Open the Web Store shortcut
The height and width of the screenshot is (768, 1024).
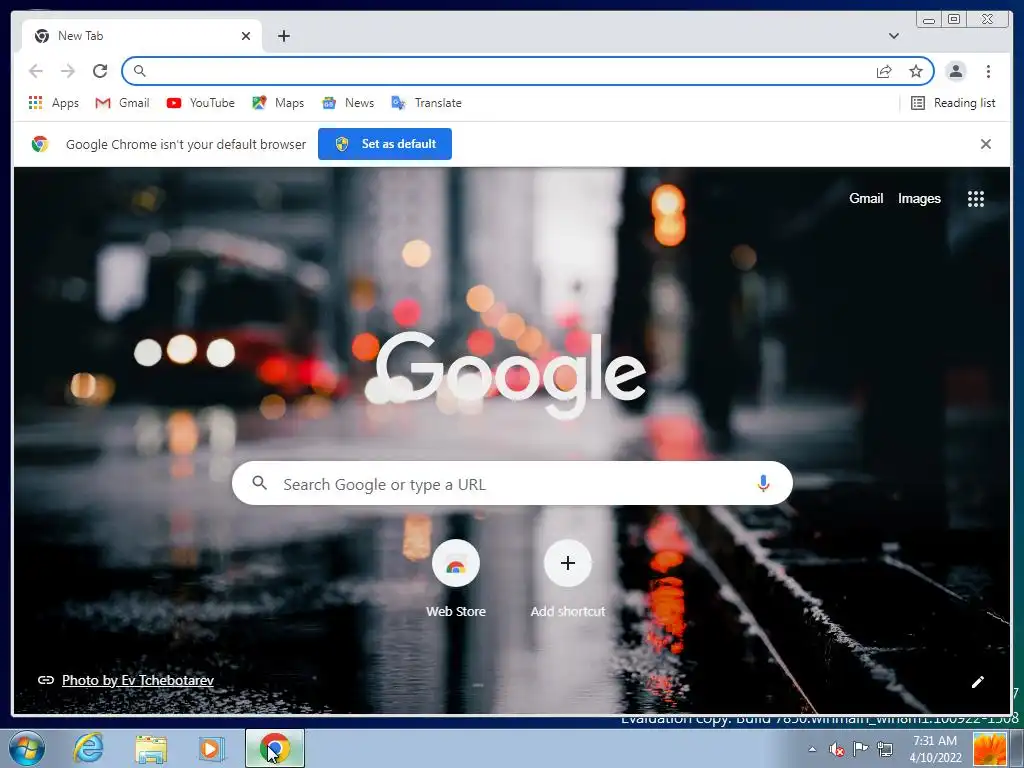[x=456, y=579]
